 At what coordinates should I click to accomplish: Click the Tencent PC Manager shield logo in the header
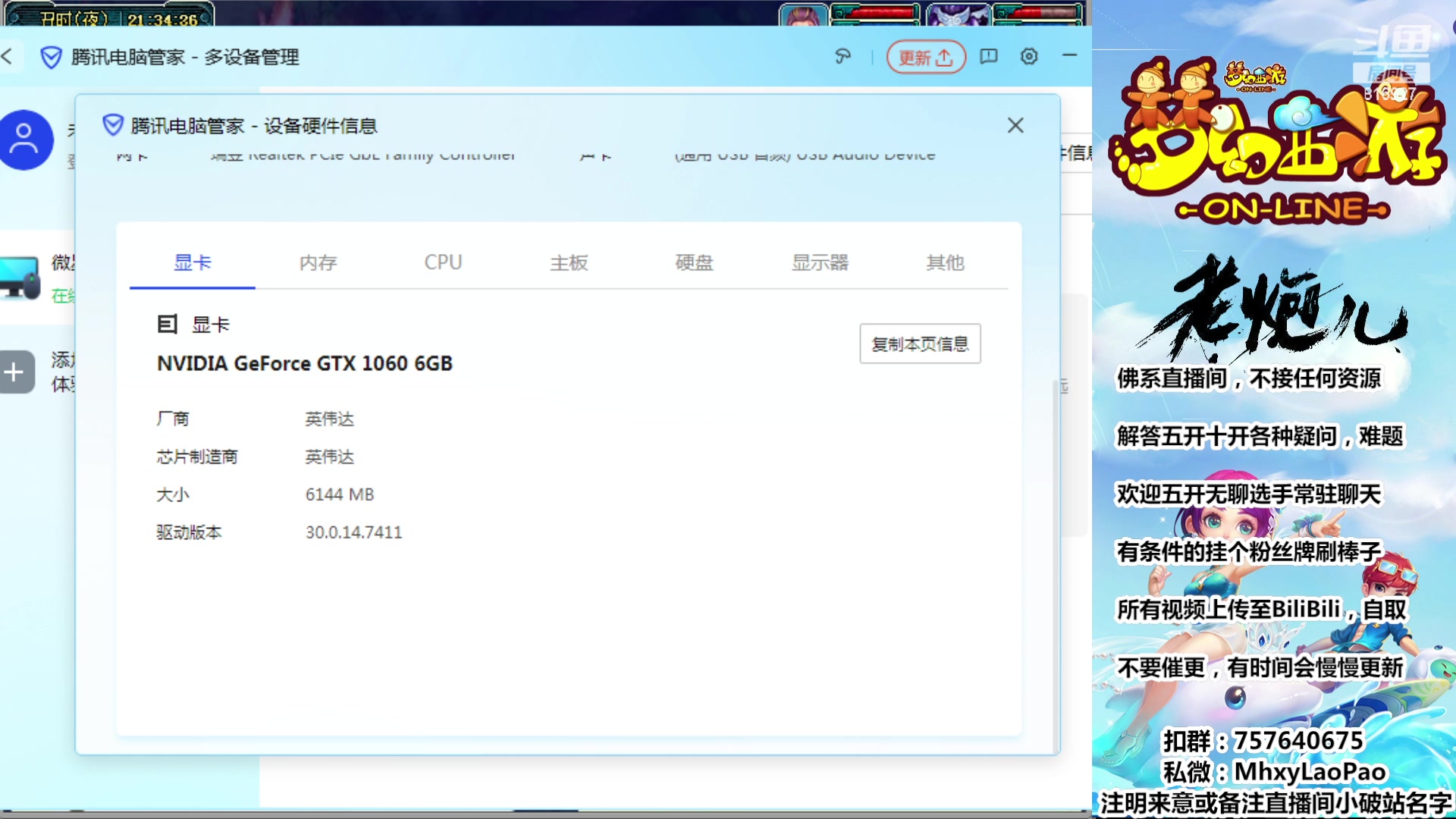(51, 57)
